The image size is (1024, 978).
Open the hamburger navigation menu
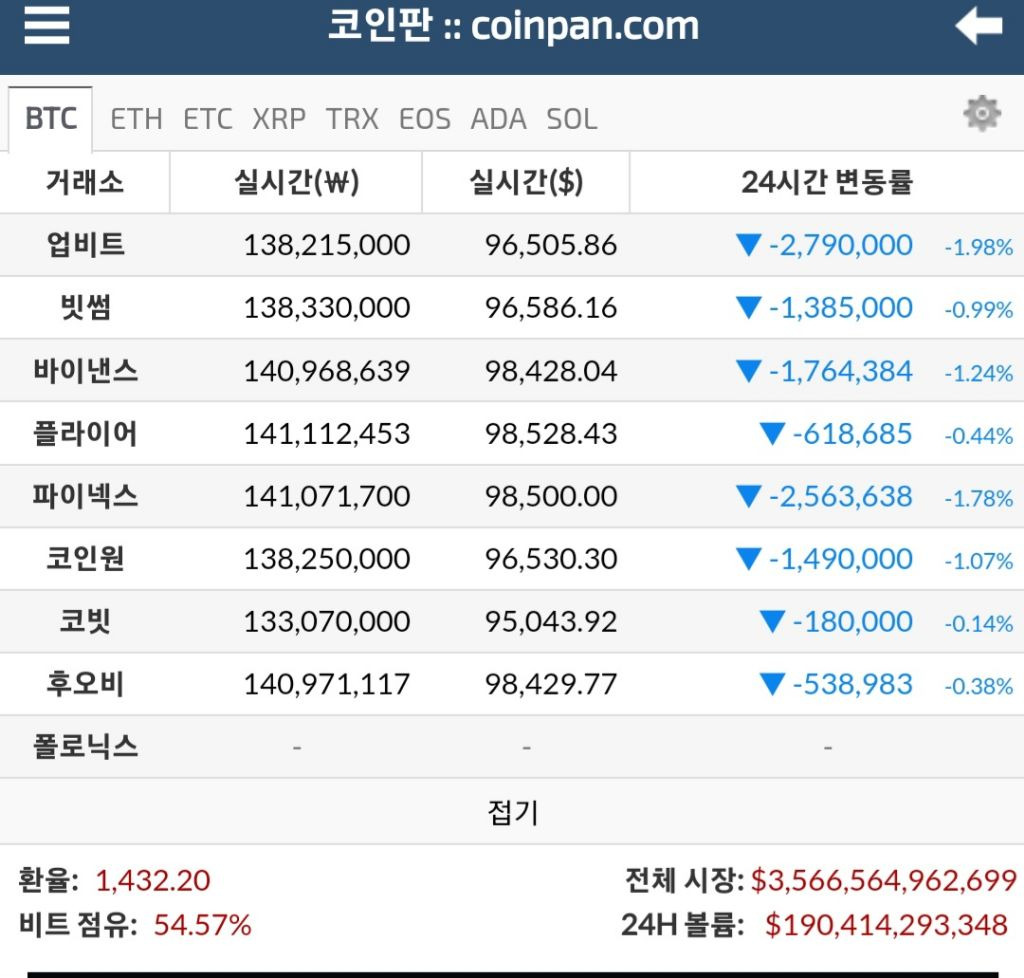click(x=46, y=27)
